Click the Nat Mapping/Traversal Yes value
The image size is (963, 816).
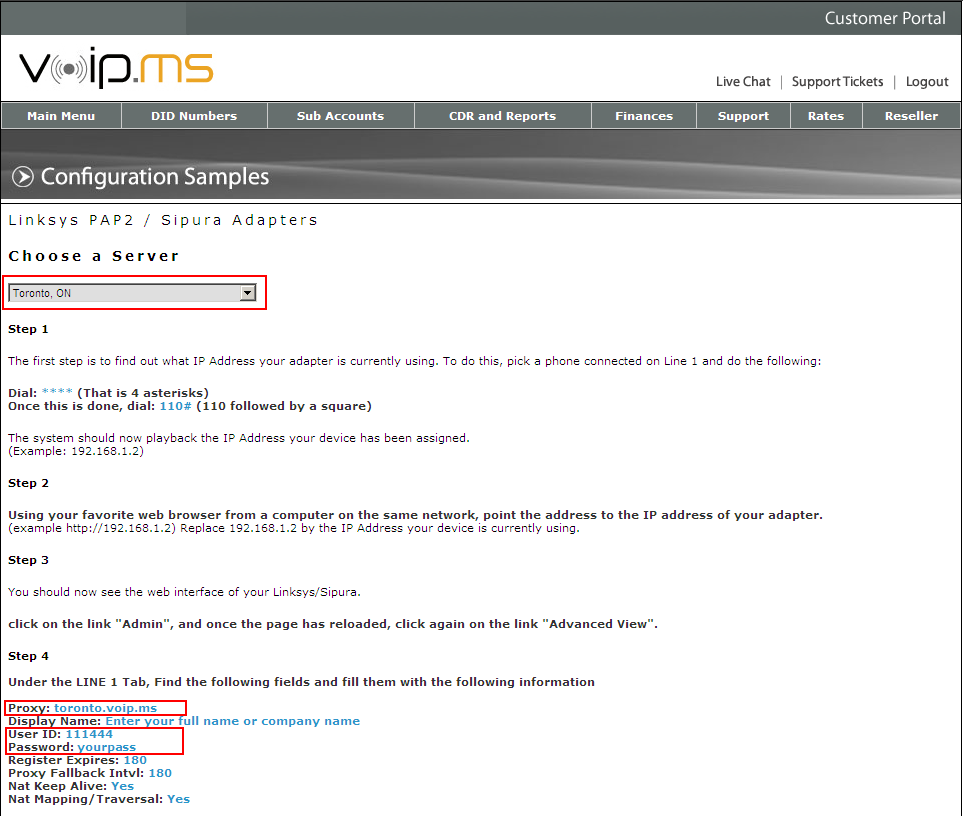coord(179,799)
